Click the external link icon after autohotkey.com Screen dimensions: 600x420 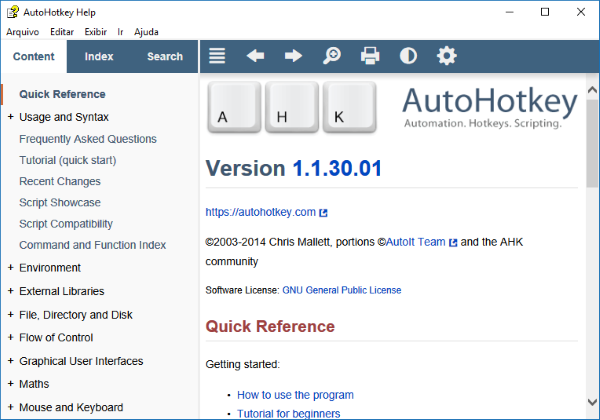click(x=324, y=213)
